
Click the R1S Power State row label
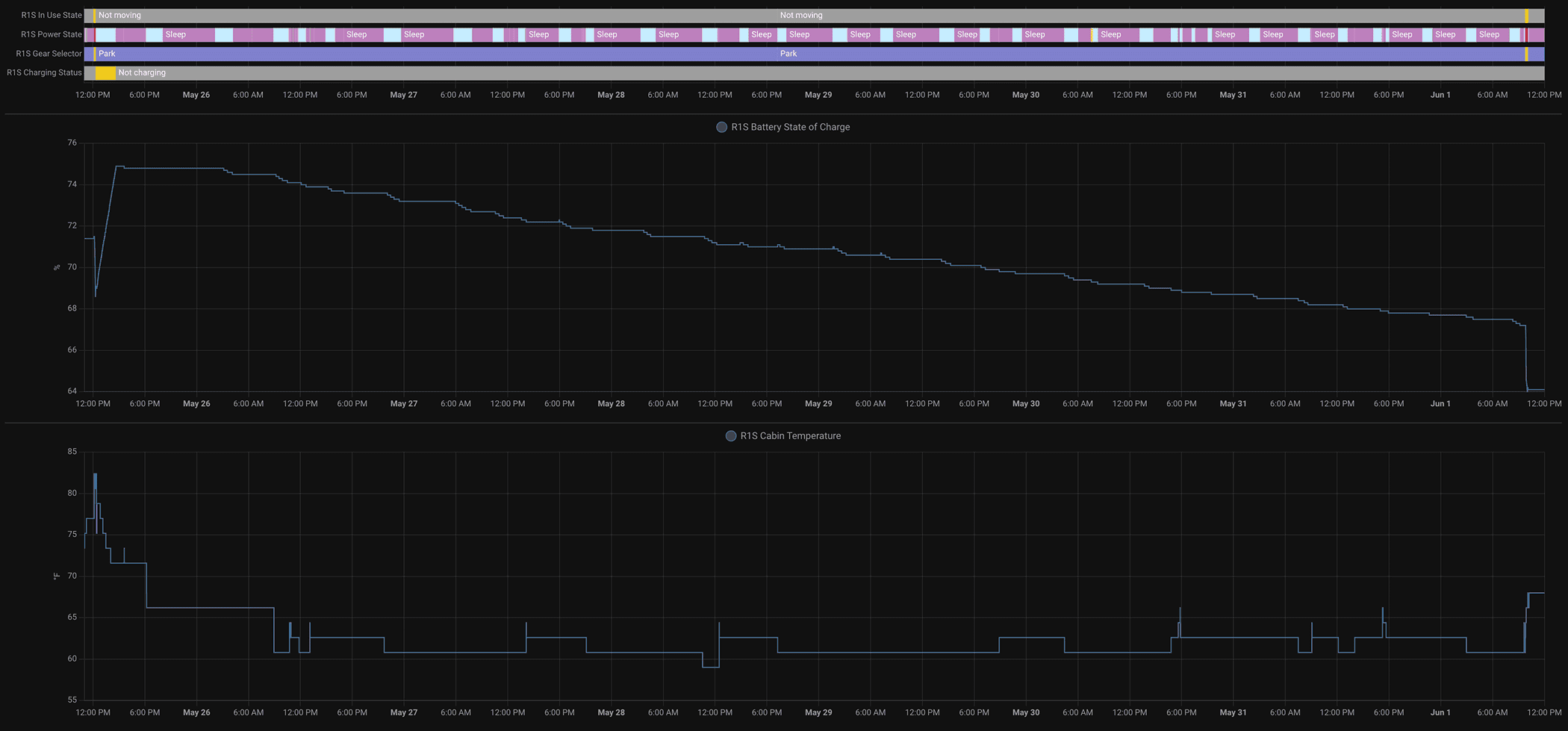52,34
